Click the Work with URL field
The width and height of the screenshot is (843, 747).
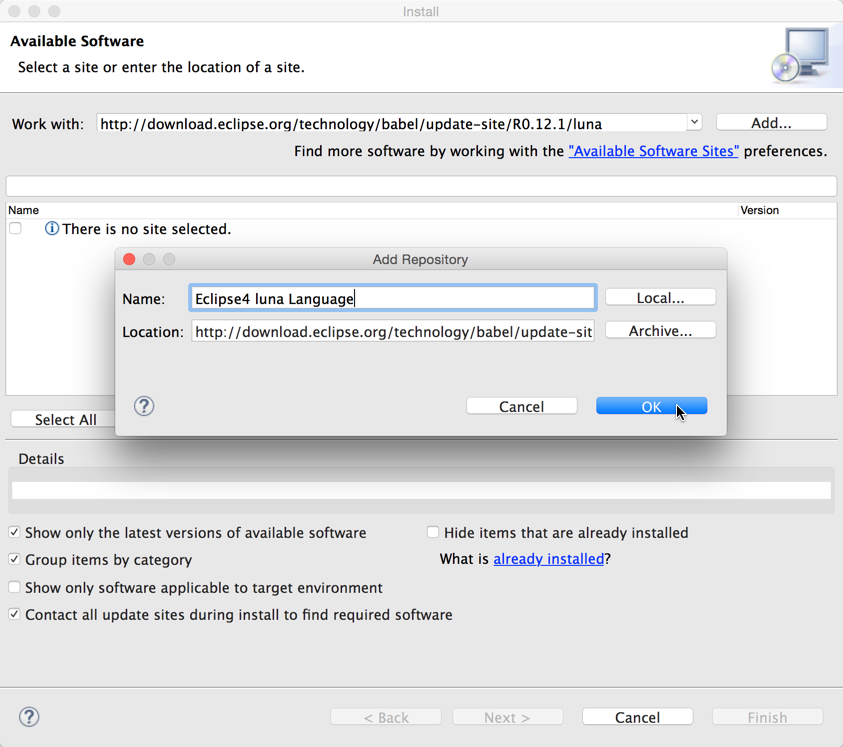pyautogui.click(x=392, y=123)
